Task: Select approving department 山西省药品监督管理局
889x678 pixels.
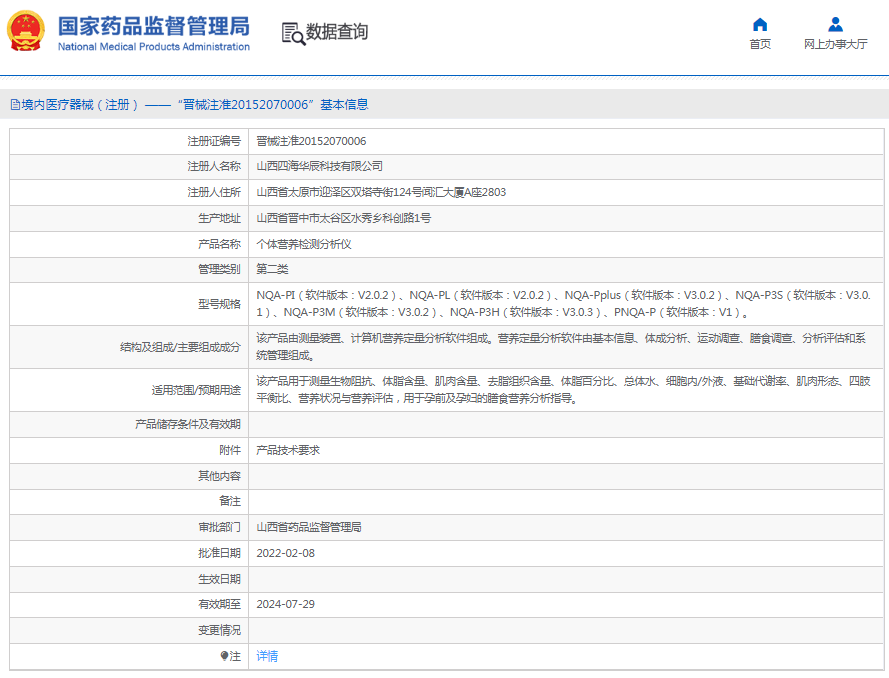Action: (x=309, y=527)
